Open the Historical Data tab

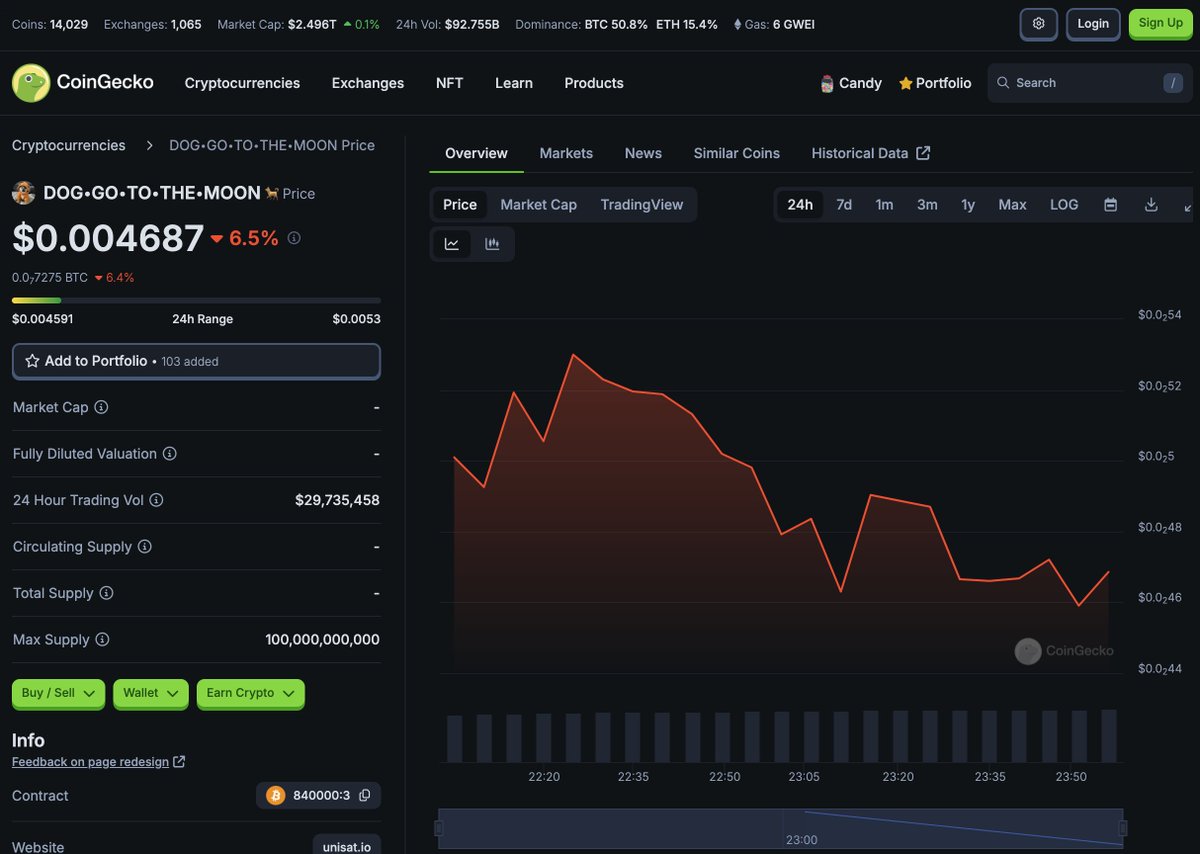pos(871,153)
